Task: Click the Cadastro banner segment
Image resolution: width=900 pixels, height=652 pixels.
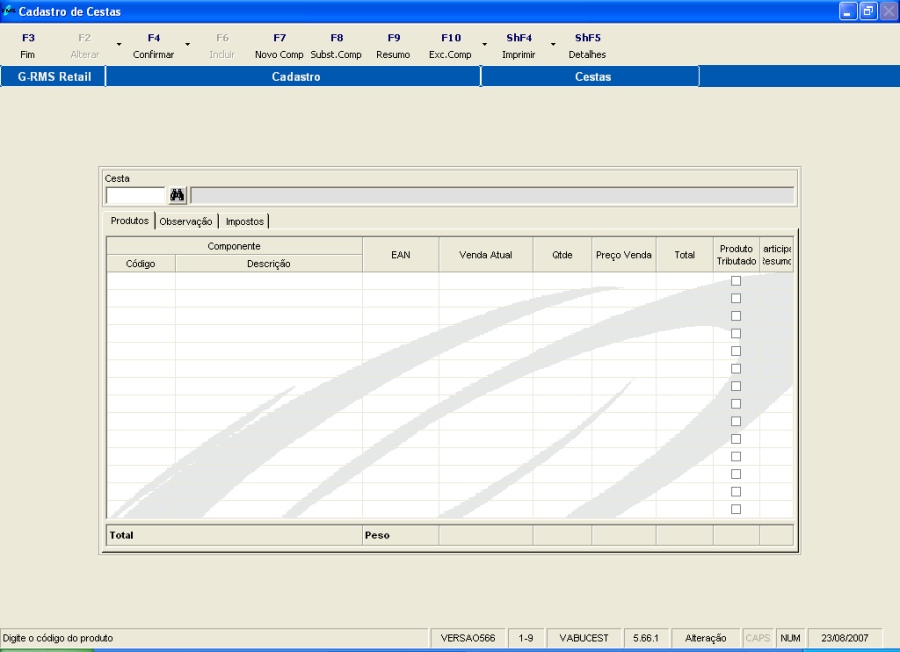Action: click(x=295, y=77)
